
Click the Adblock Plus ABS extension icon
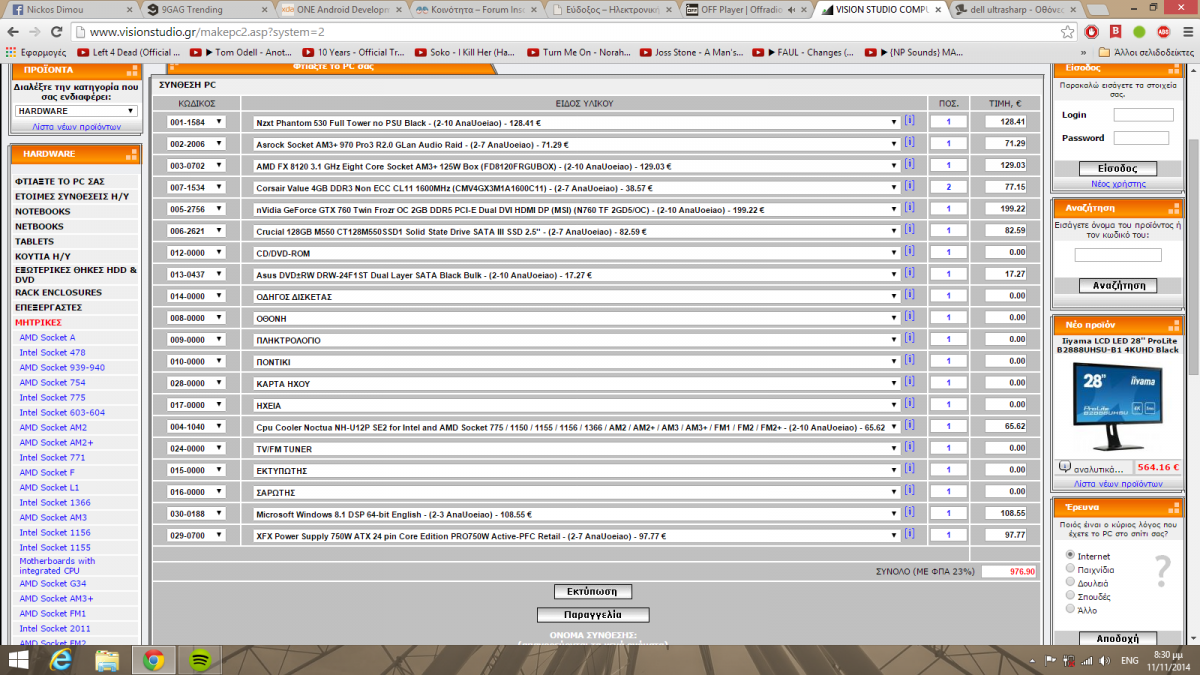tap(1163, 31)
